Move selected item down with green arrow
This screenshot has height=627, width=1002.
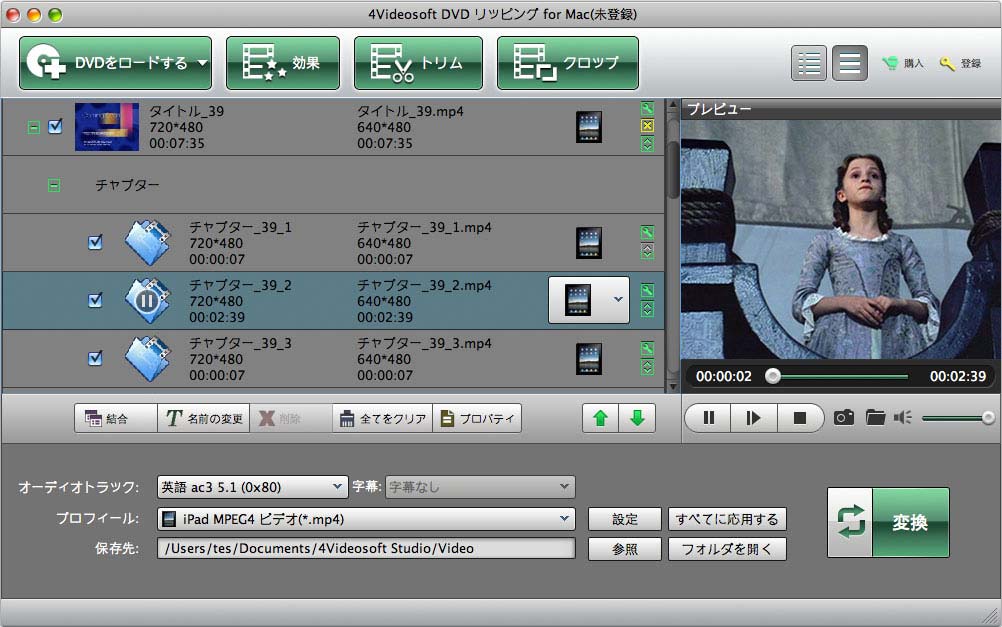pyautogui.click(x=636, y=418)
